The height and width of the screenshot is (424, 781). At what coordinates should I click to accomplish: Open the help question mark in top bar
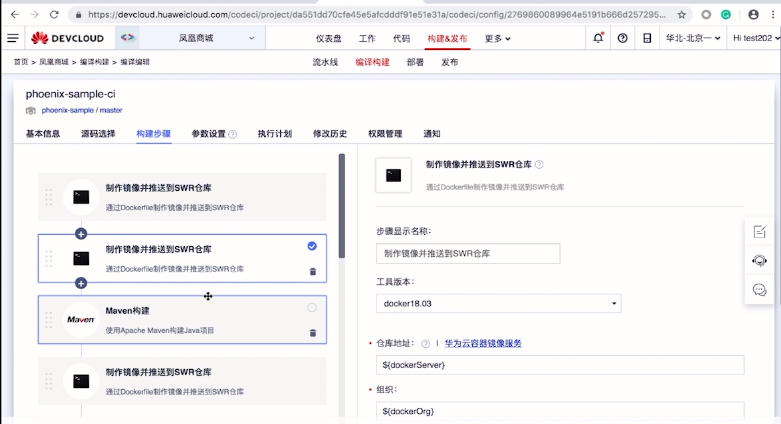tap(623, 38)
